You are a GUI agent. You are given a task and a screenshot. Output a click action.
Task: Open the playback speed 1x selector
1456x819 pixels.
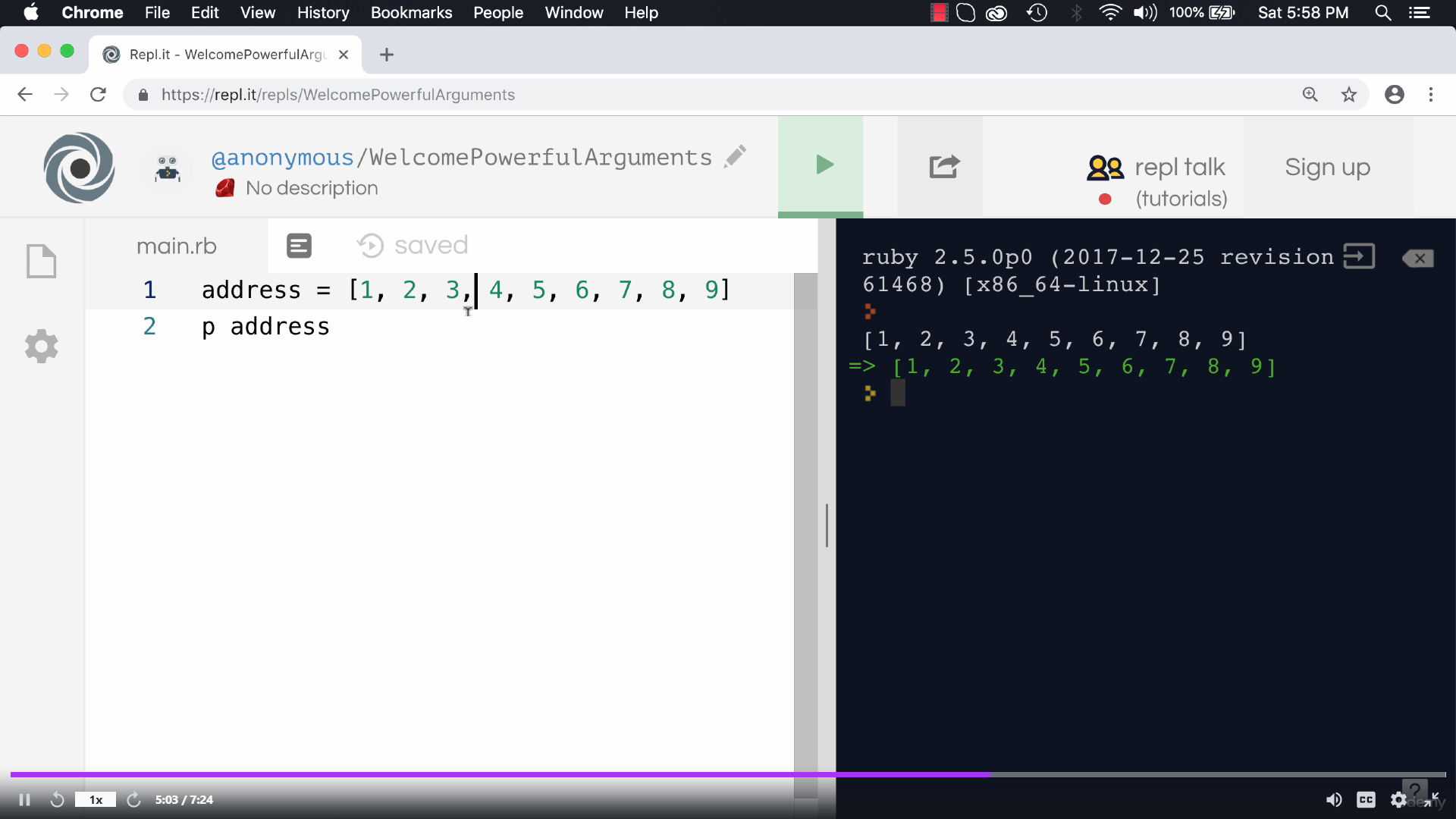96,799
